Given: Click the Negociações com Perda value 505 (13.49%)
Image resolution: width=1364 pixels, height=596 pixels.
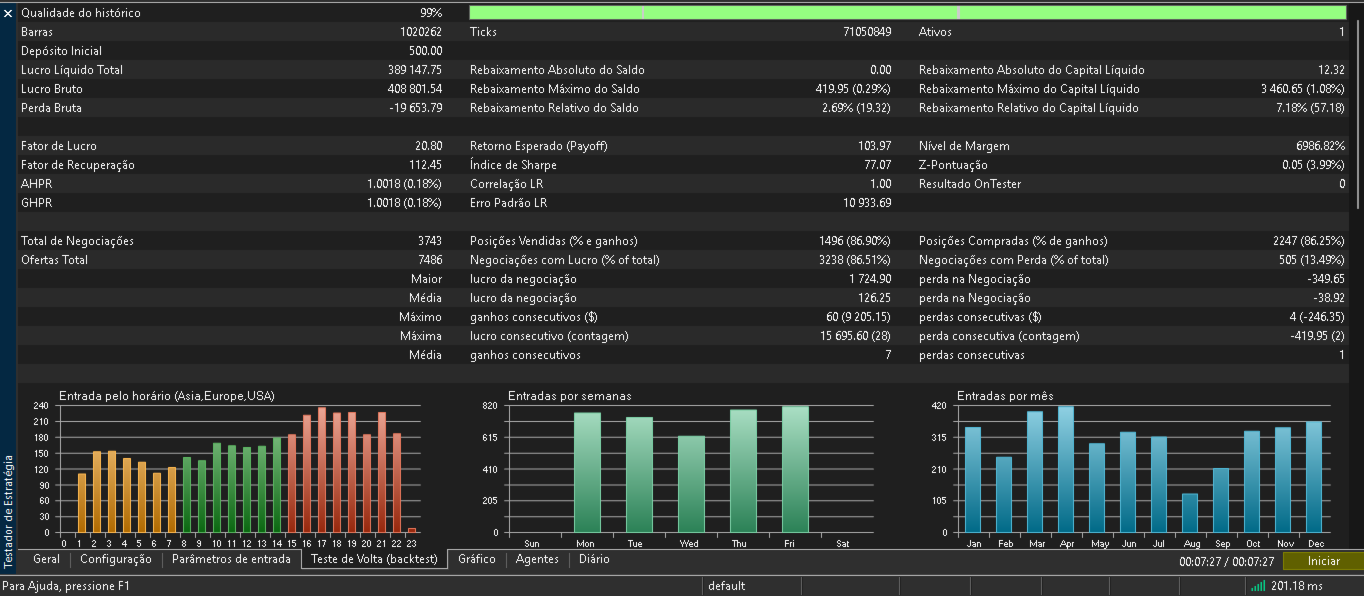Looking at the screenshot, I should click(x=1311, y=260).
